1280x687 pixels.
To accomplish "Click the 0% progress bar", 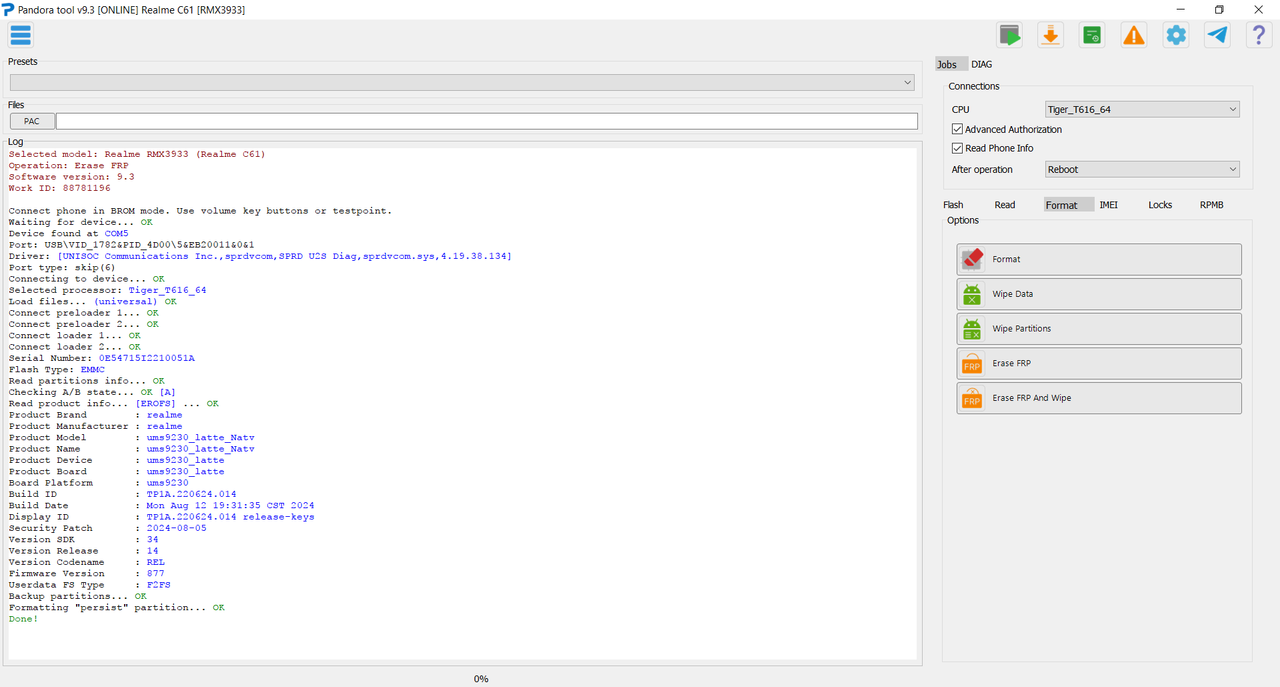I will tap(481, 678).
